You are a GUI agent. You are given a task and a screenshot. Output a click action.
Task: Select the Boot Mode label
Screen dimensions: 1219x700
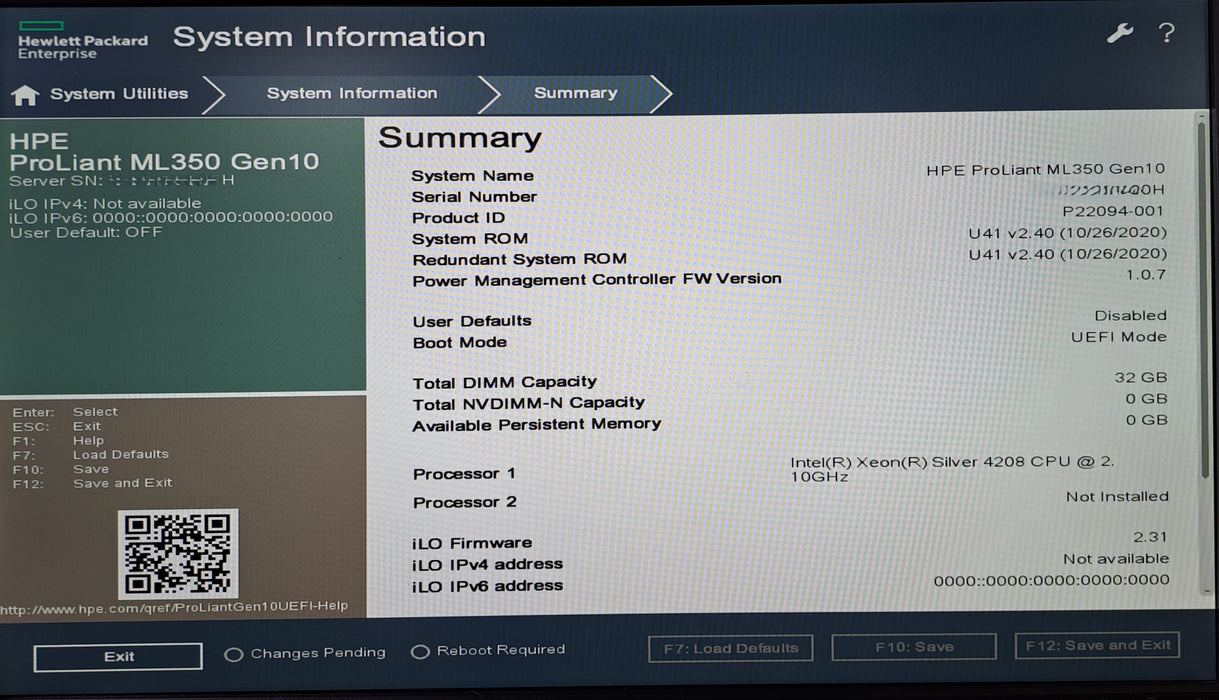pyautogui.click(x=460, y=342)
